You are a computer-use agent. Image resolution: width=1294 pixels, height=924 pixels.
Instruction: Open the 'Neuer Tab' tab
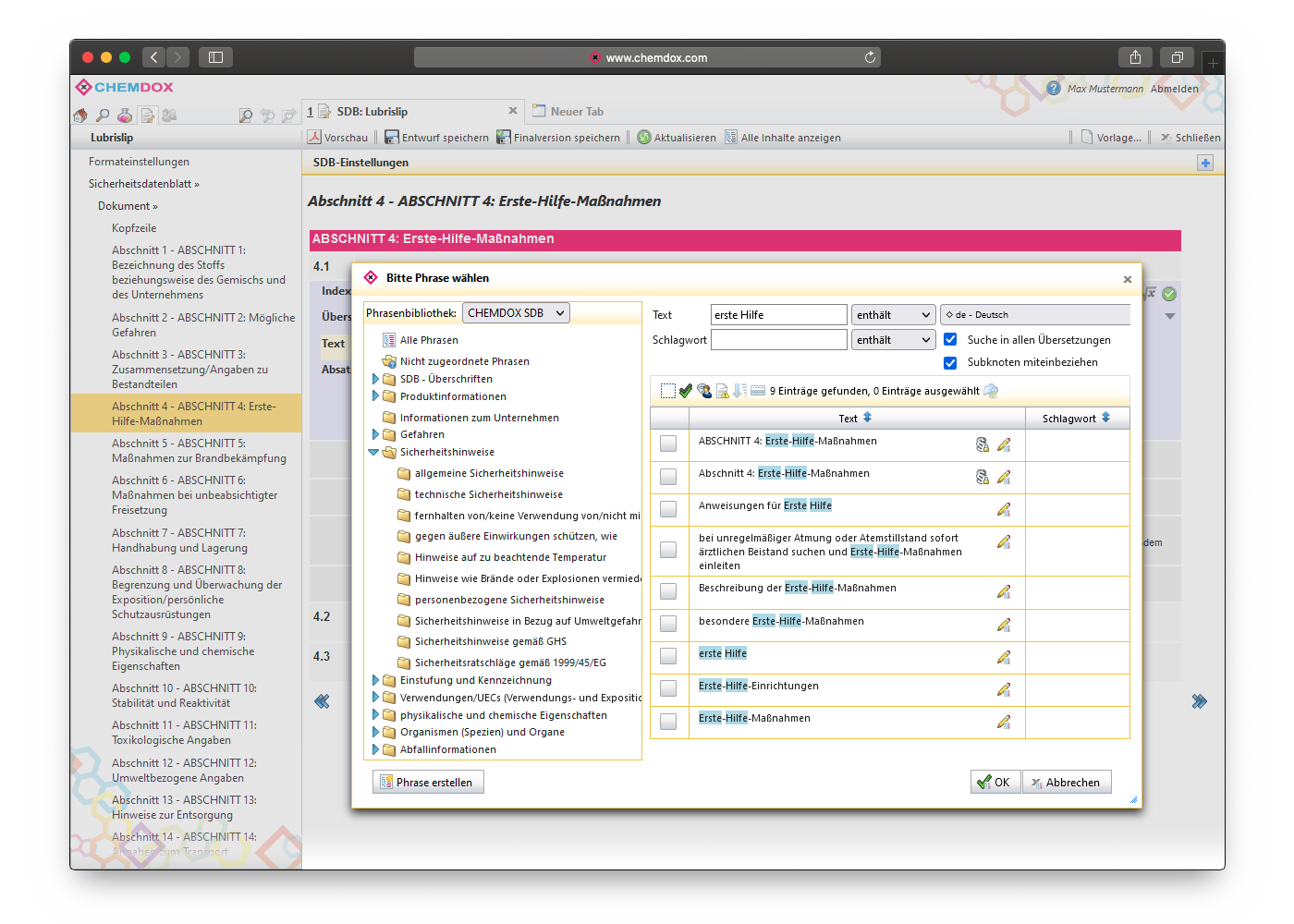point(568,112)
